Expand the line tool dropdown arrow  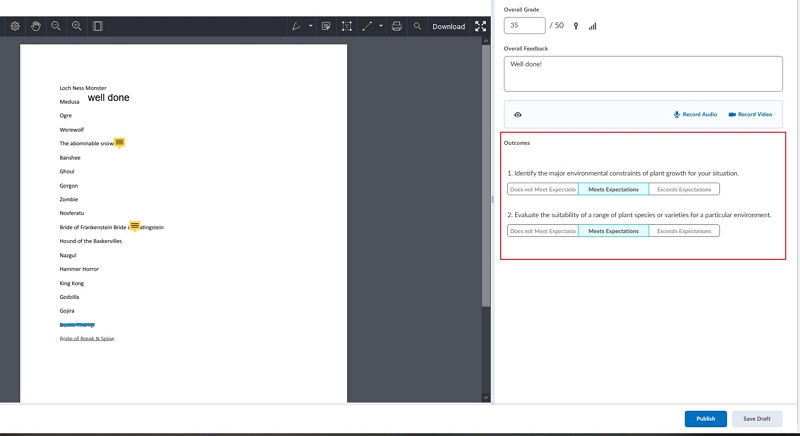click(381, 26)
